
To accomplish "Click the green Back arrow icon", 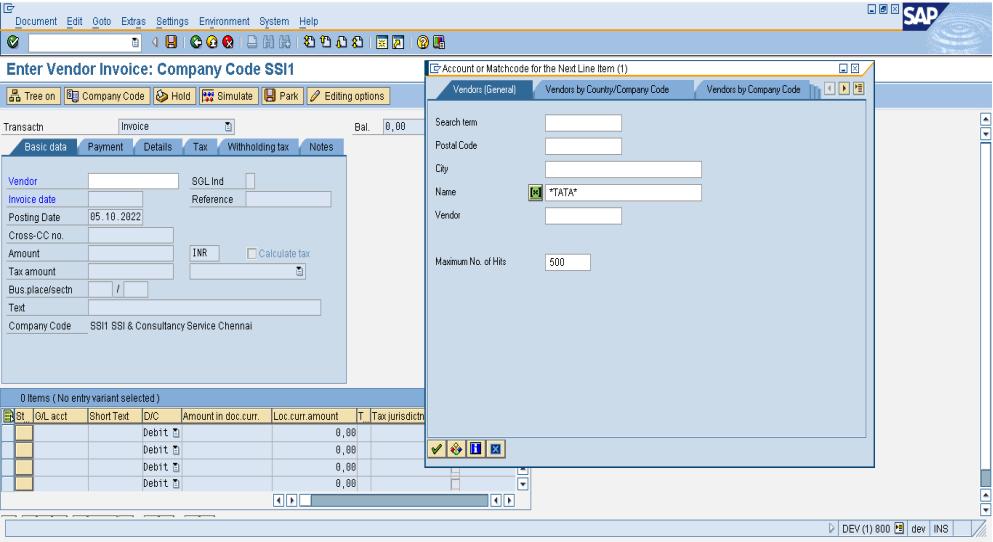I will click(x=196, y=42).
